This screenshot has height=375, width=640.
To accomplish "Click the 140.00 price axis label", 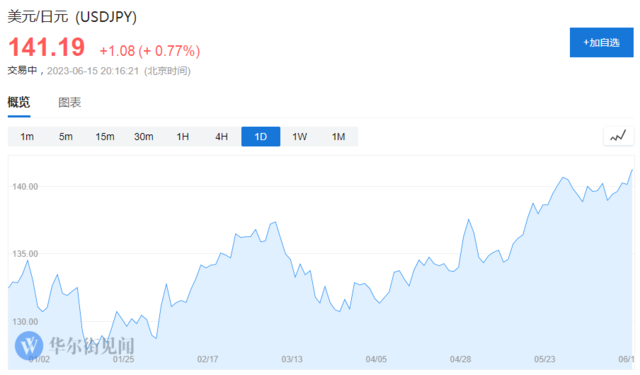I will coord(25,186).
